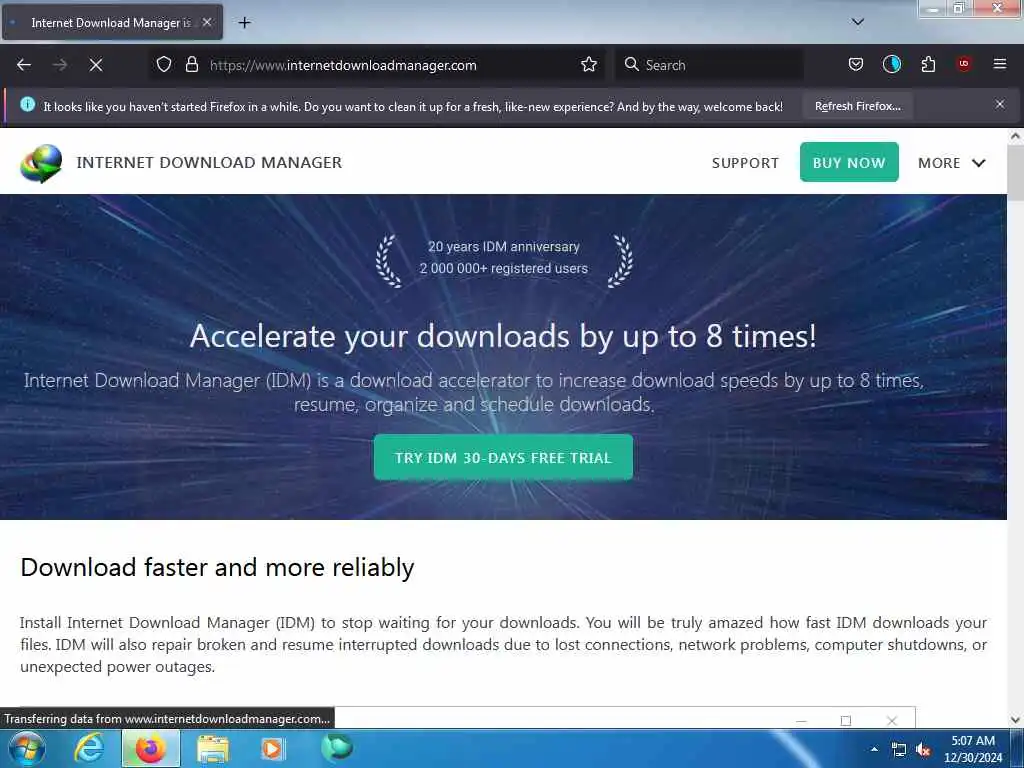Screen dimensions: 1024x768
Task: Stop loading the page with X button
Action: [x=96, y=65]
